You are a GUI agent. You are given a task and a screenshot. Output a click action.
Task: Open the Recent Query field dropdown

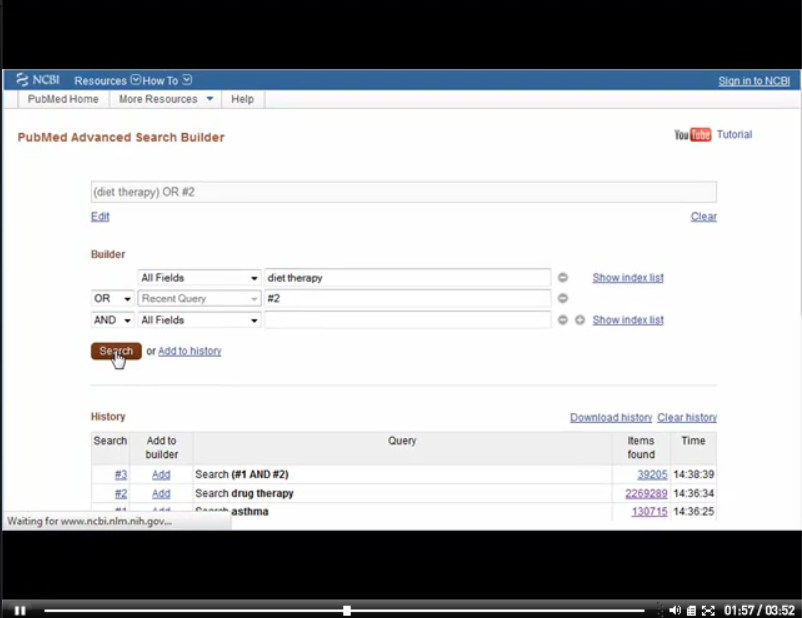point(199,298)
